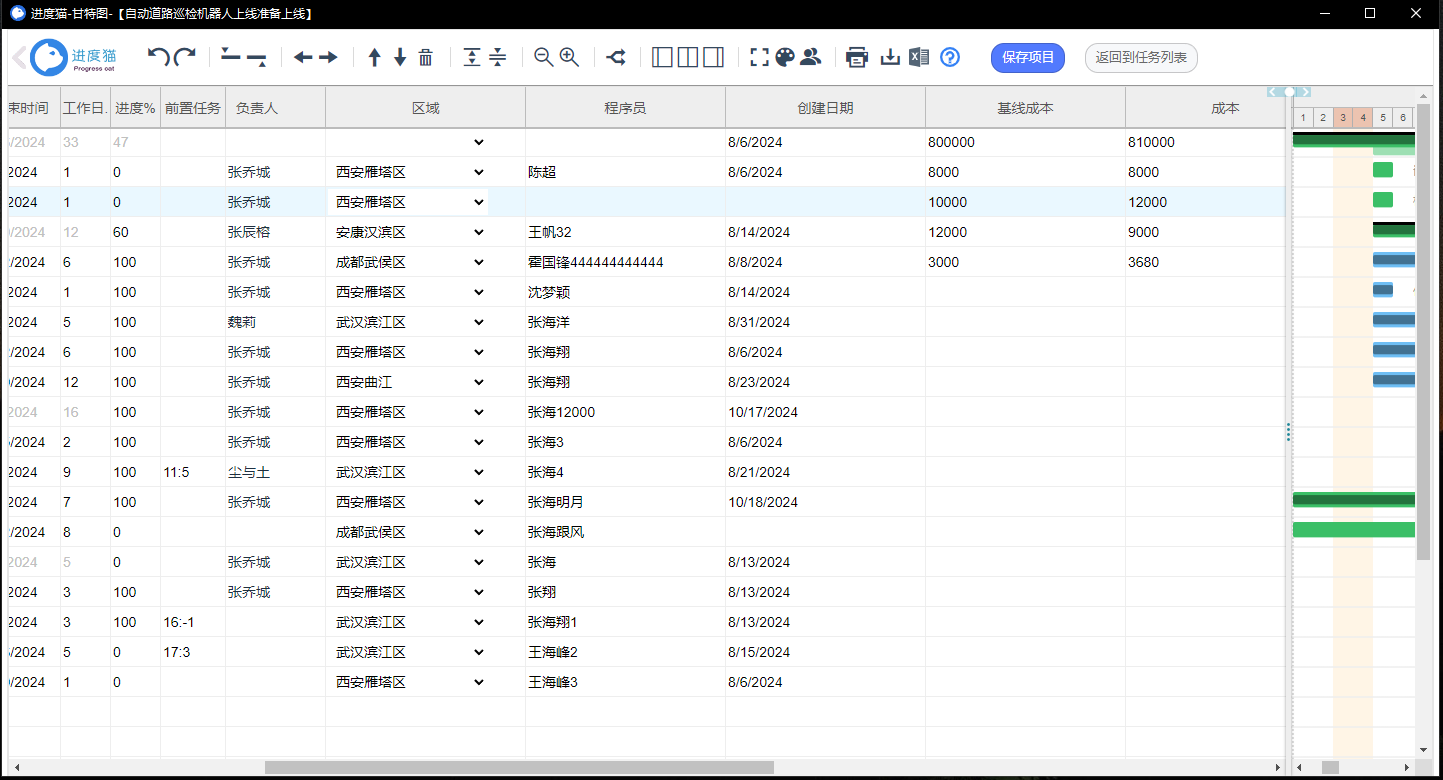Open 西安雁塔区 dropdown in 陈超 row
This screenshot has height=780, width=1443.
(x=407, y=172)
